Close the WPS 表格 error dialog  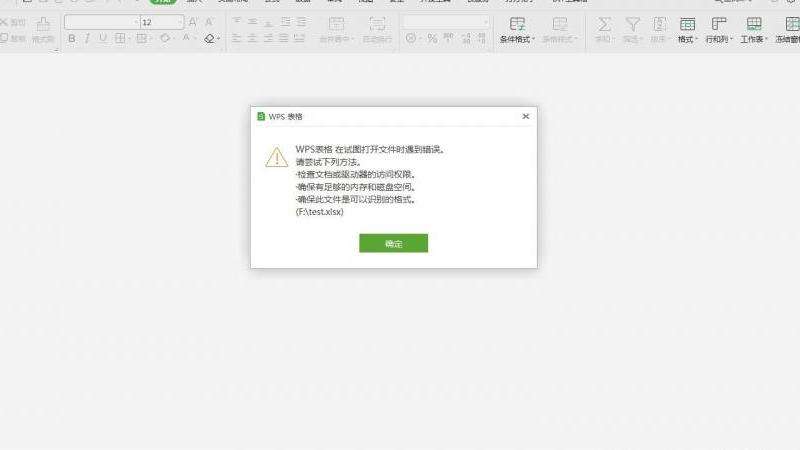(526, 116)
